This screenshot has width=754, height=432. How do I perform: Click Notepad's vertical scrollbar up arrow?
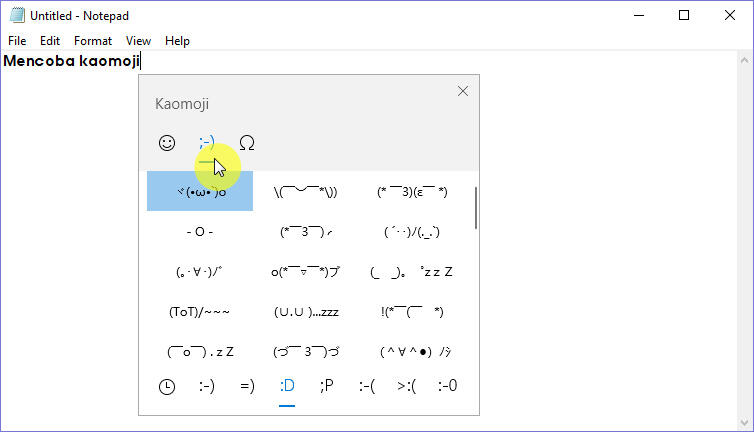(744, 61)
